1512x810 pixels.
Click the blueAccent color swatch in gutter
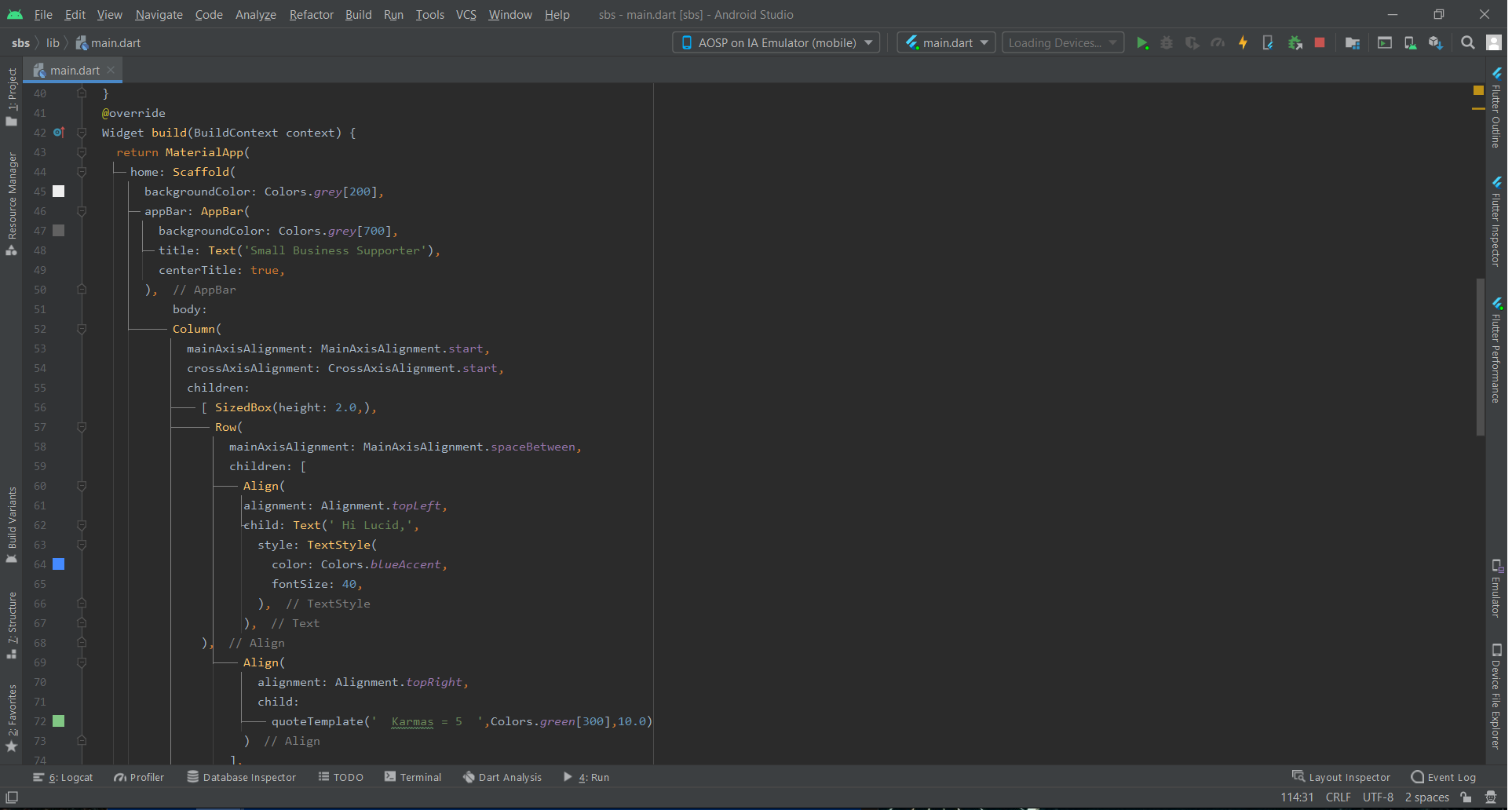(59, 564)
